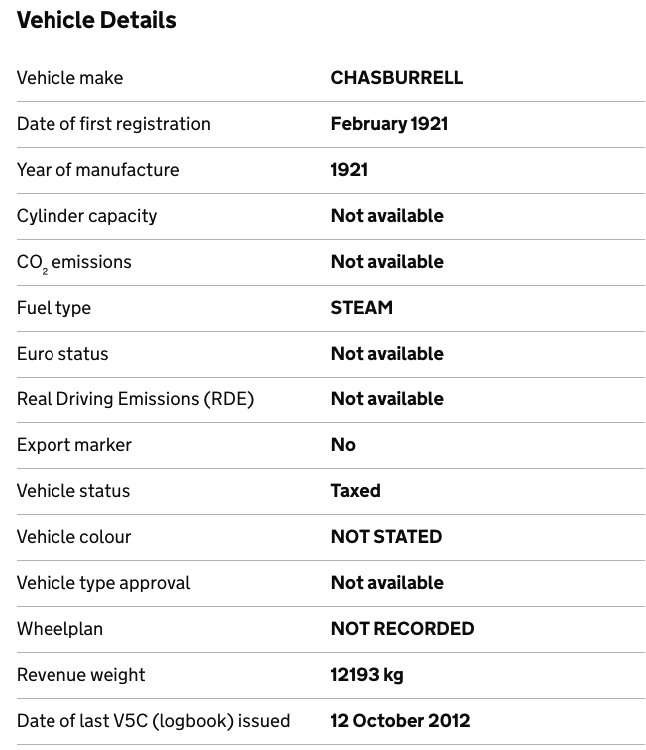The width and height of the screenshot is (646, 750).
Task: Click the Vehicle Details heading
Action: [97, 21]
